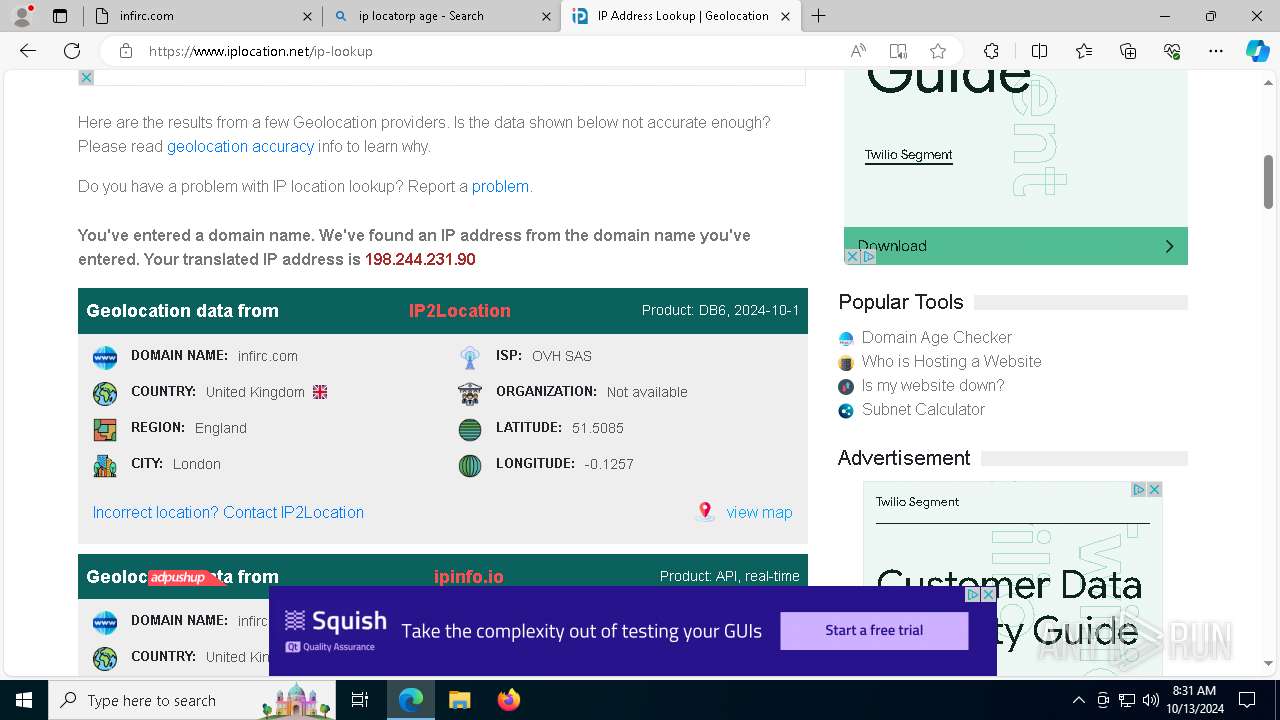Open the Copilot icon
The height and width of the screenshot is (720, 1280).
click(1257, 51)
